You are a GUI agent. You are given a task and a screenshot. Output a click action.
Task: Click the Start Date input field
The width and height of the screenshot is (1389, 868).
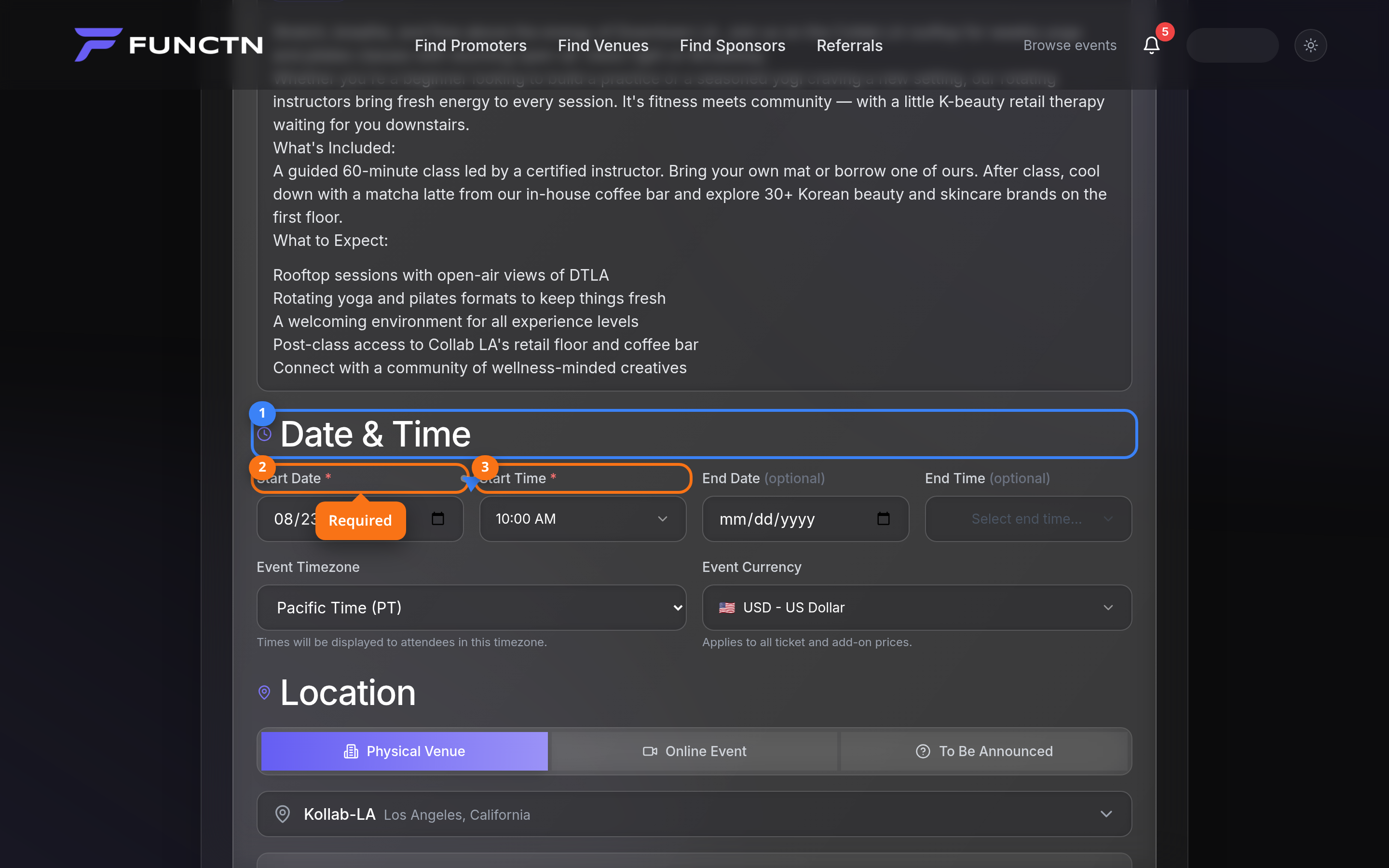360,519
